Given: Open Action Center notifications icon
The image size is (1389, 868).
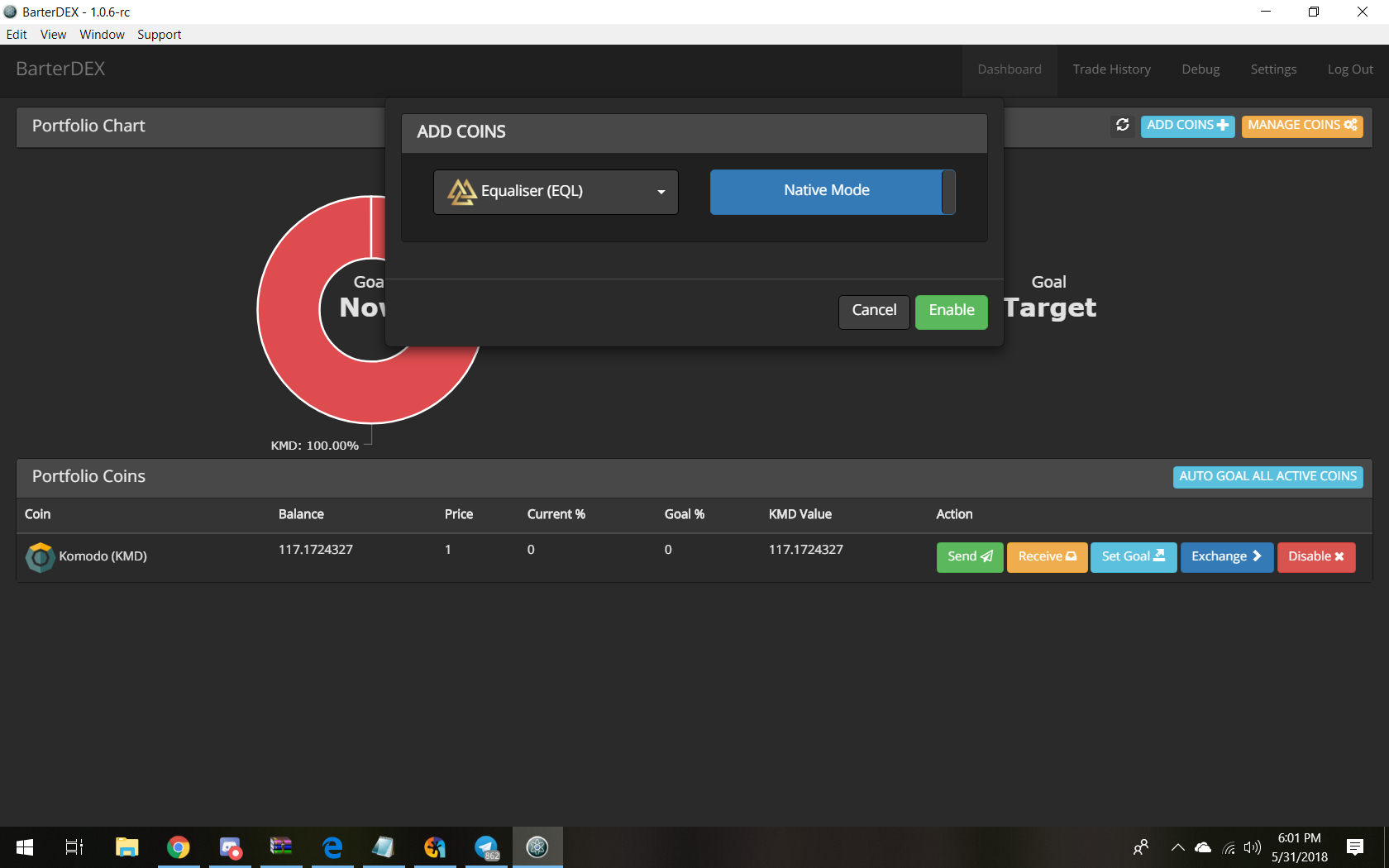Looking at the screenshot, I should click(1354, 847).
